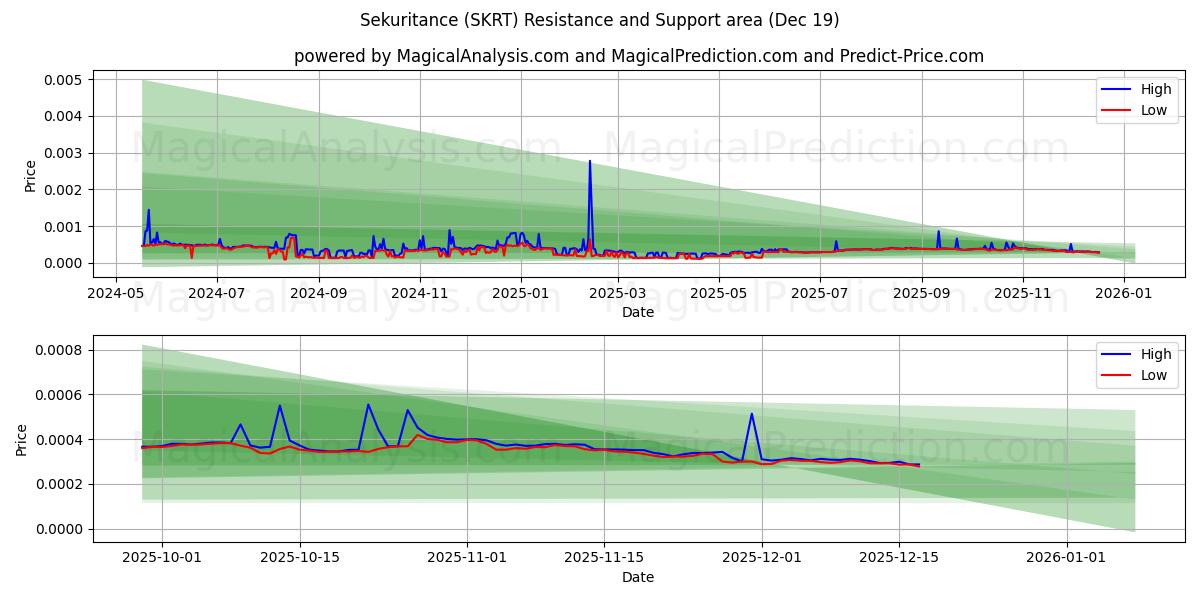Click the blue spike near 2025-12-01
Screen dimensions: 1200x600
(752, 416)
